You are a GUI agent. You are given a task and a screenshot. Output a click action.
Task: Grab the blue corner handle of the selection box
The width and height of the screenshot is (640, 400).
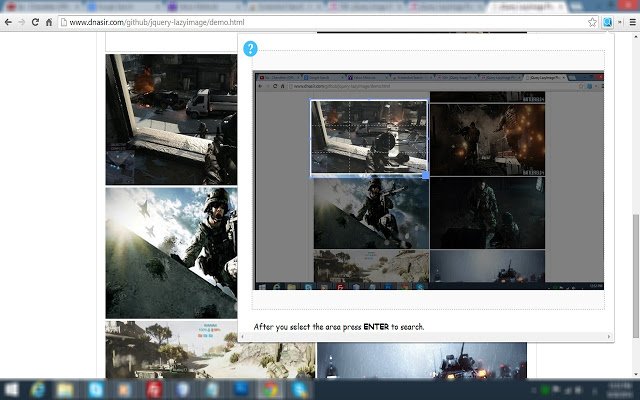426,175
